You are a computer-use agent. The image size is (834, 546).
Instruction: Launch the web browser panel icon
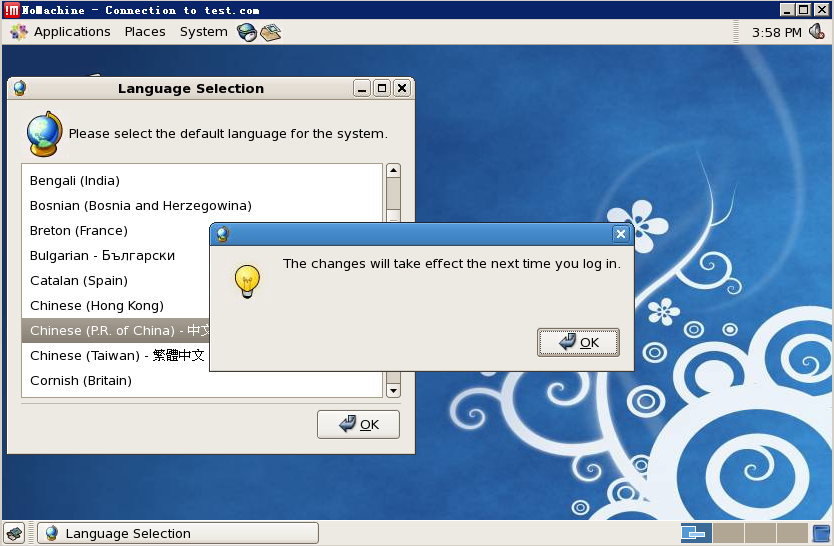click(x=247, y=32)
